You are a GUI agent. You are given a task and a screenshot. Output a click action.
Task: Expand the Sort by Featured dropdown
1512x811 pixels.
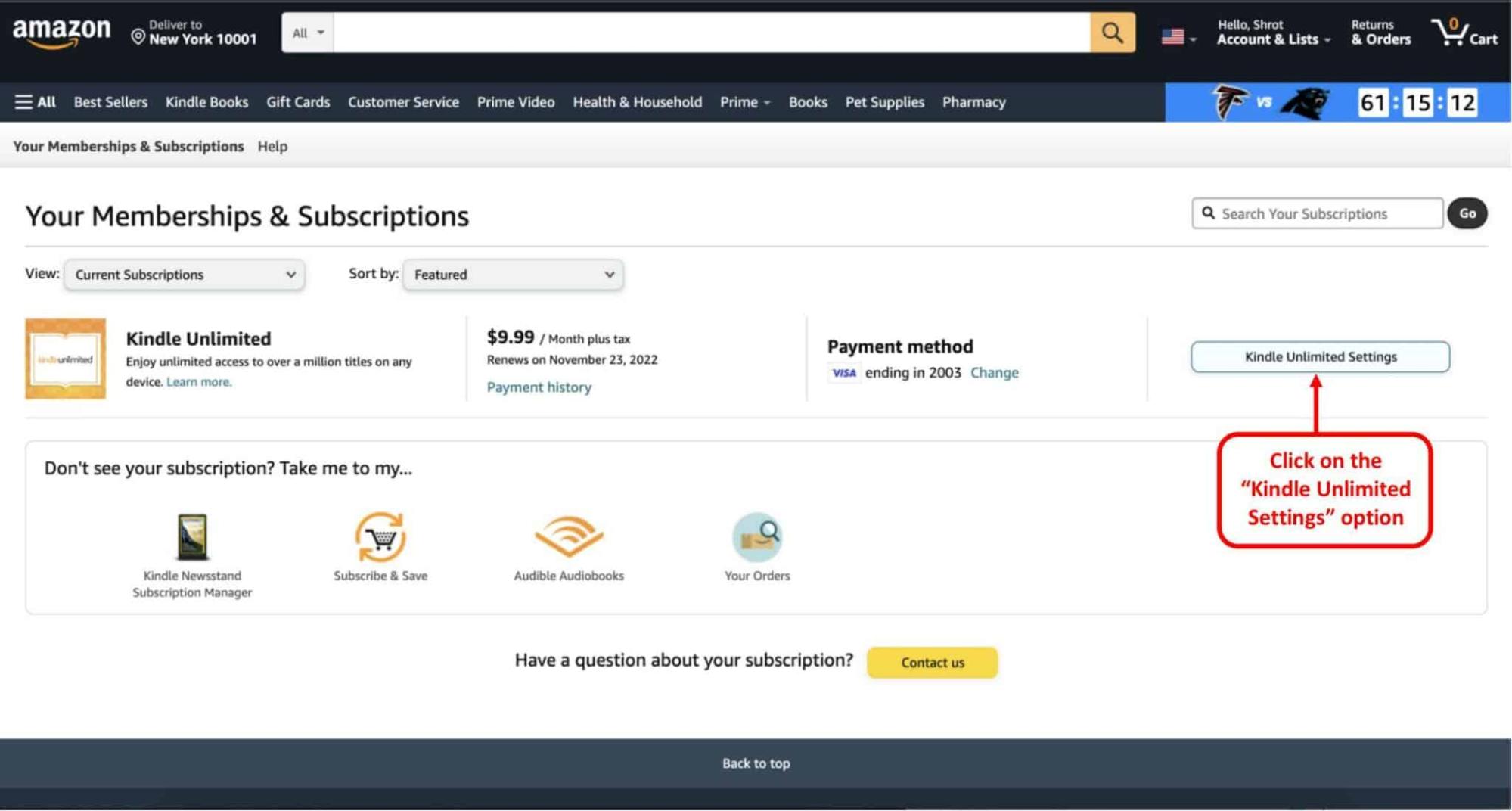(x=513, y=275)
